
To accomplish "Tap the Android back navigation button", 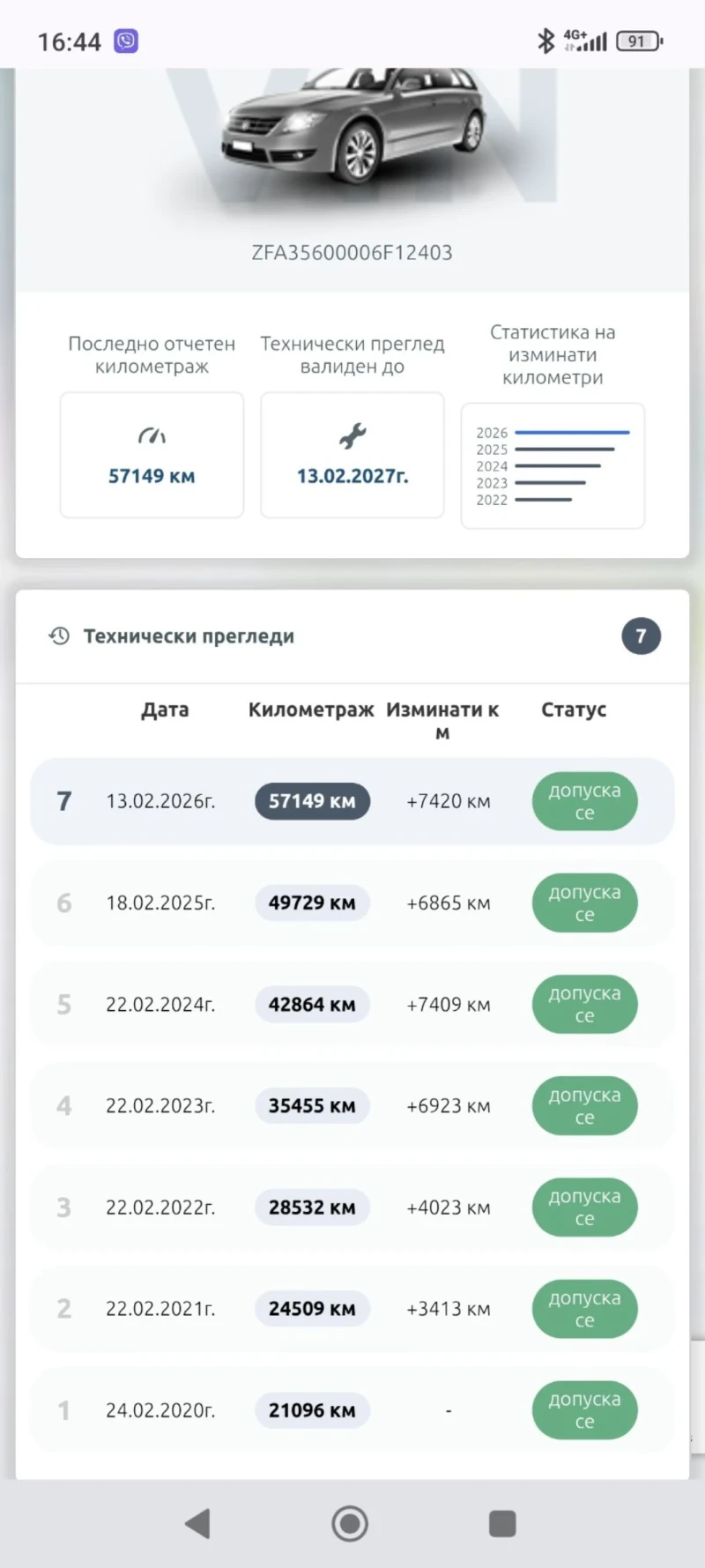I will pyautogui.click(x=198, y=1523).
